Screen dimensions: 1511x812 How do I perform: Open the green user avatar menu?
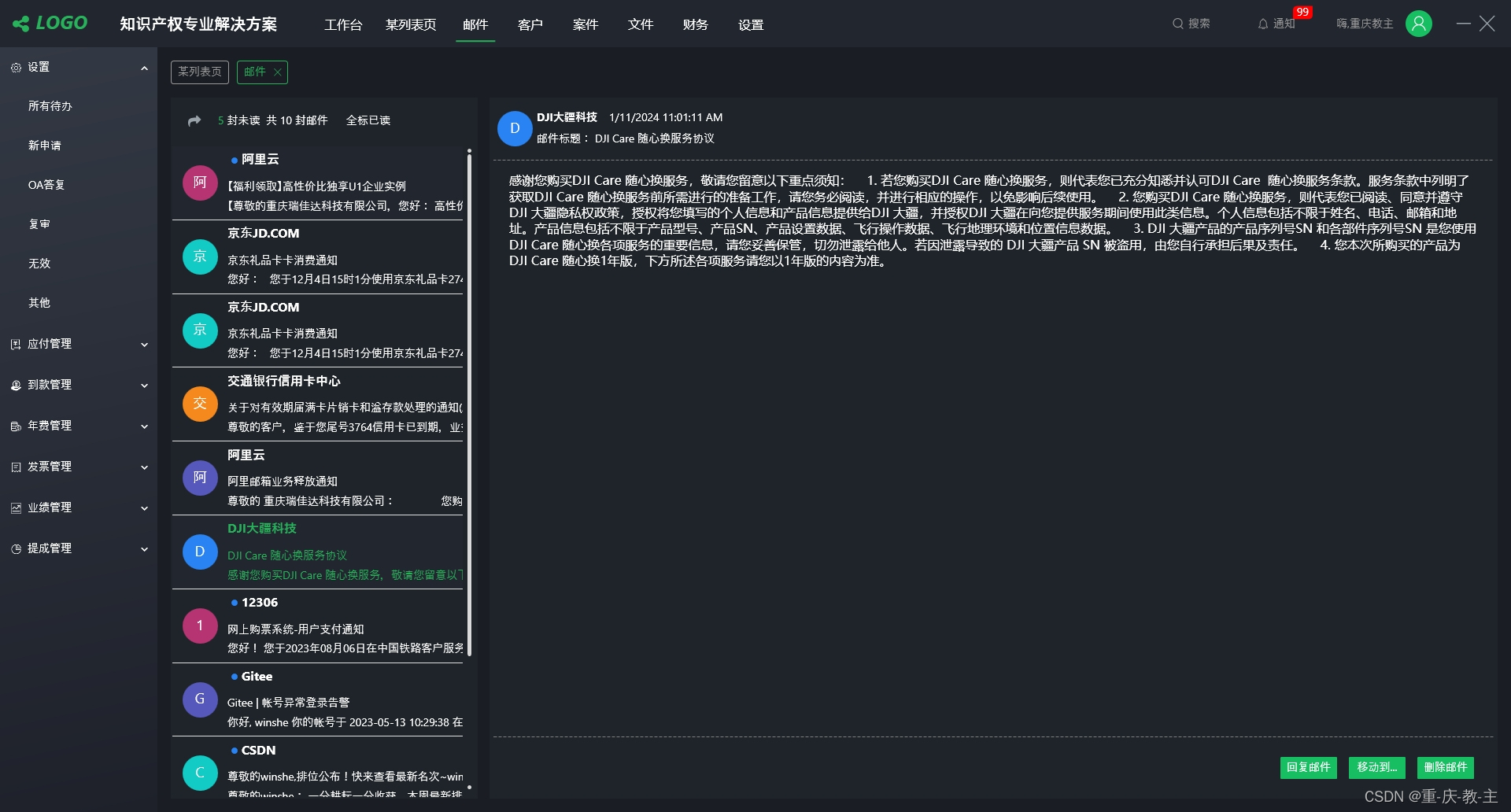point(1419,24)
